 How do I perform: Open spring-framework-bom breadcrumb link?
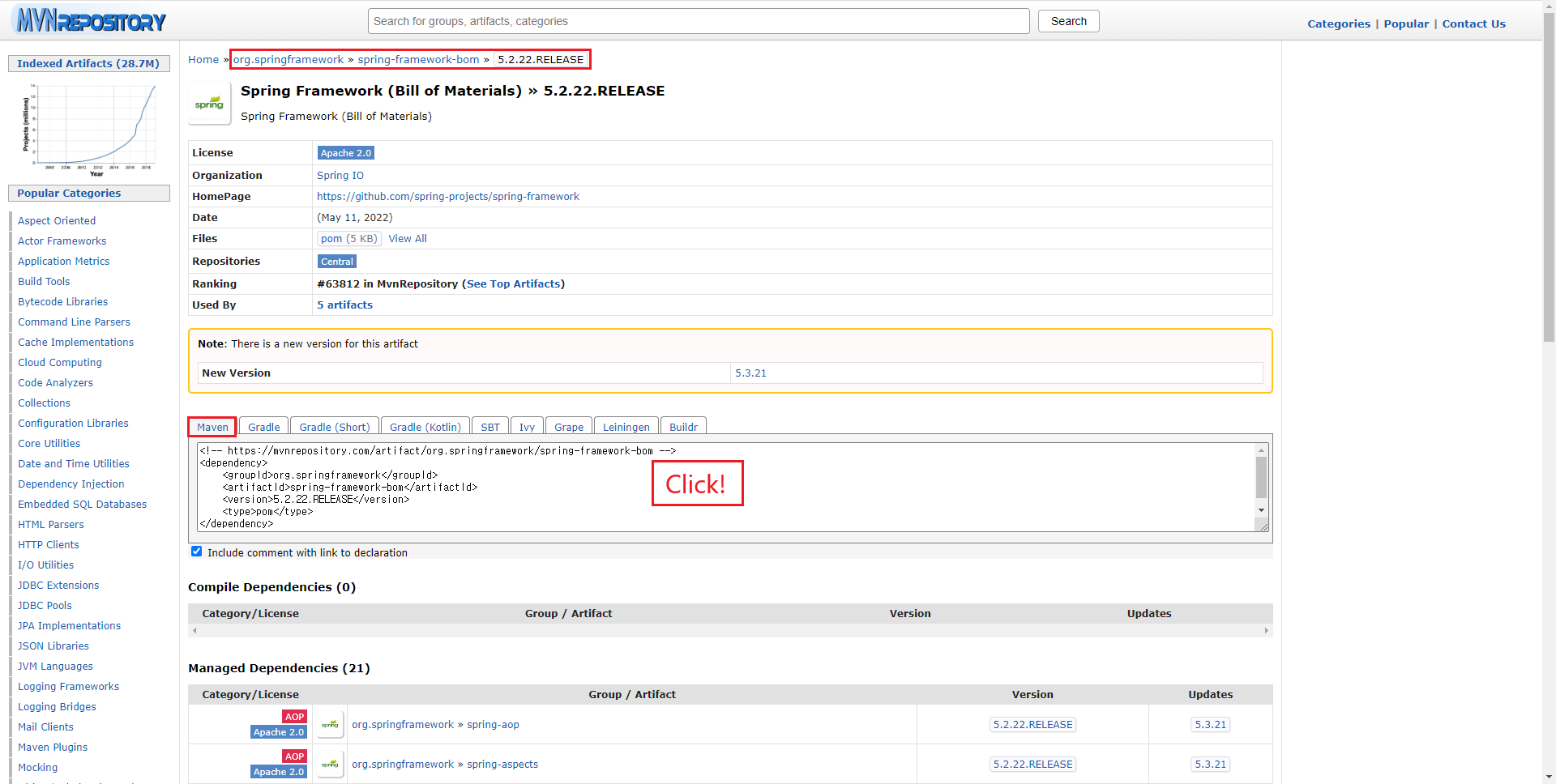(x=418, y=59)
